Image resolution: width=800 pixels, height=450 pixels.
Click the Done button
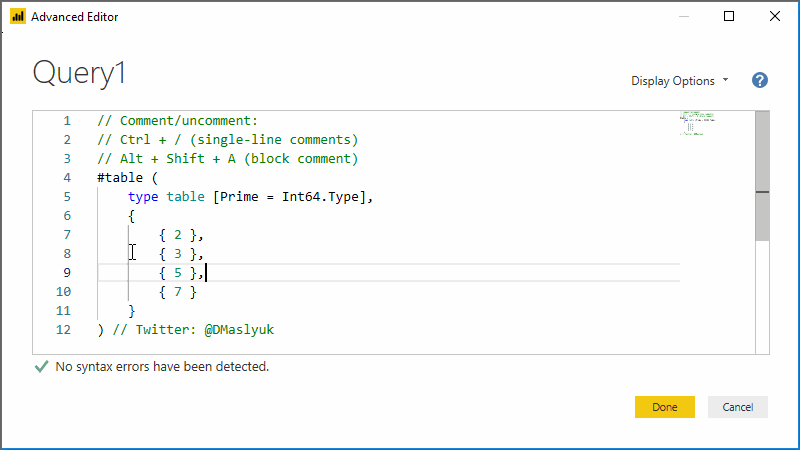664,407
